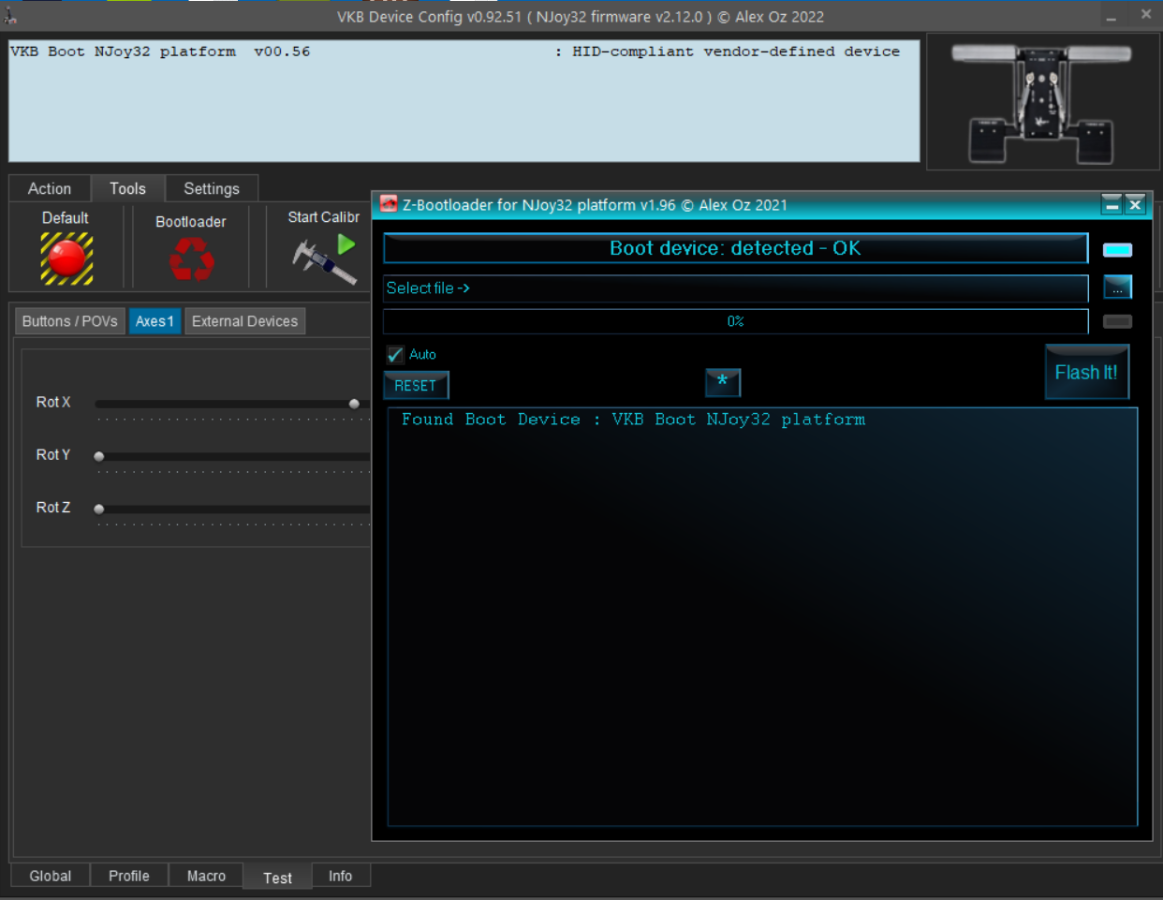Click the 0% flash progress bar
This screenshot has width=1163, height=900.
click(736, 321)
